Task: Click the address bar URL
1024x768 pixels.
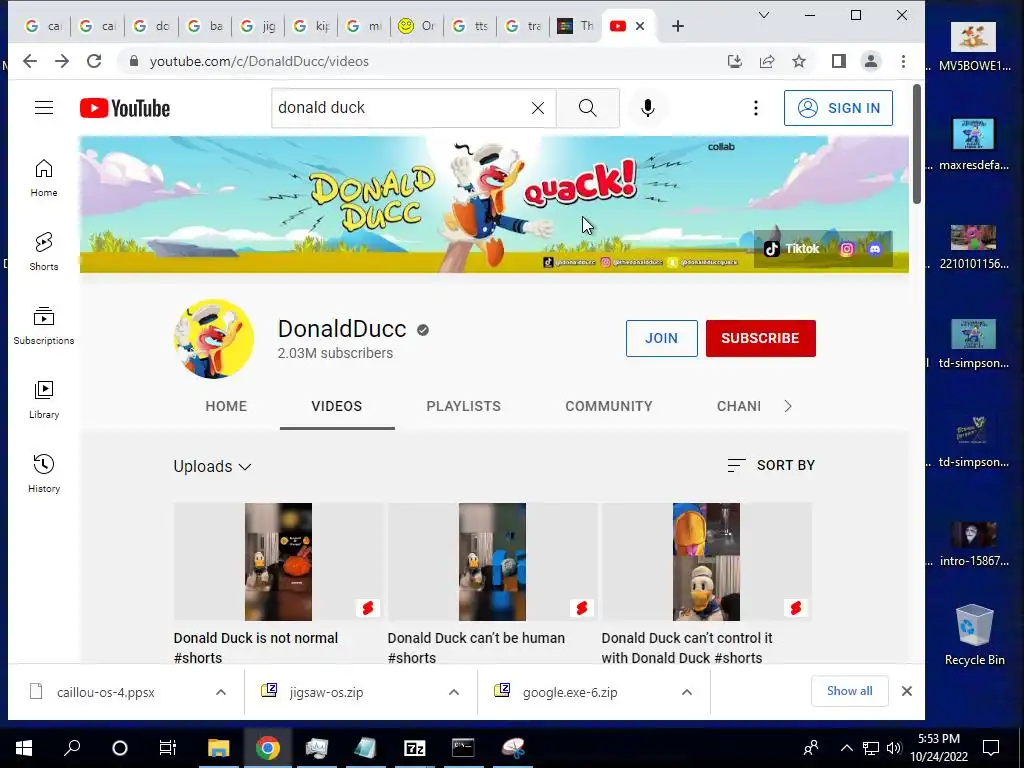Action: 259,61
